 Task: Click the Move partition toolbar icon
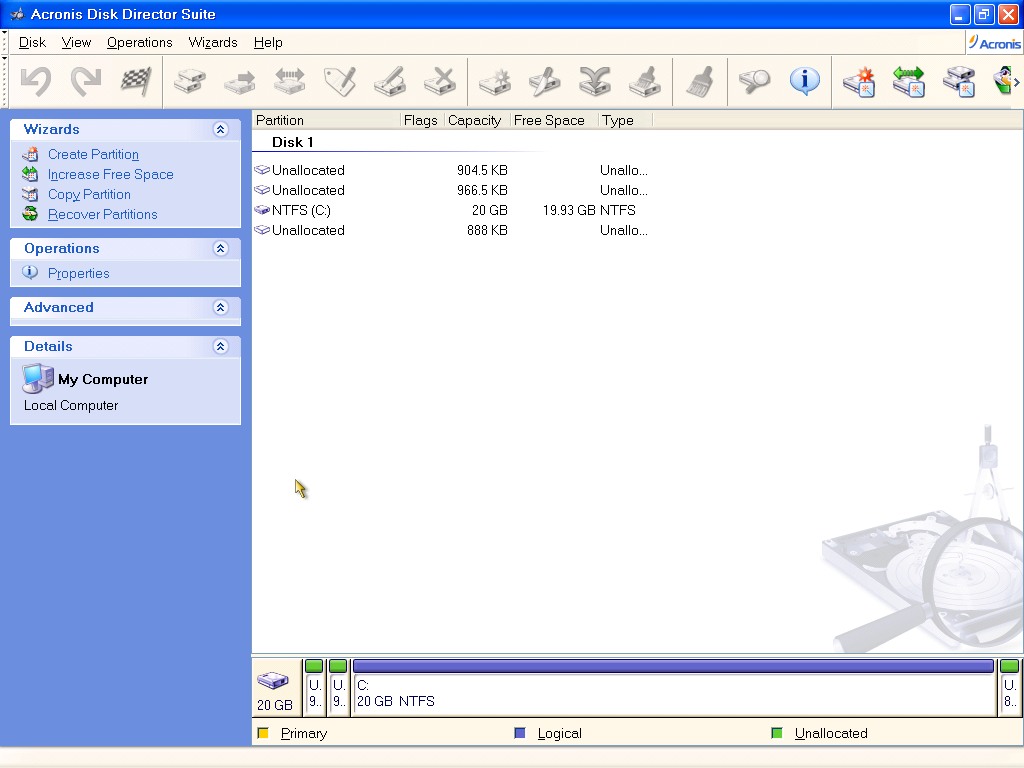(240, 82)
